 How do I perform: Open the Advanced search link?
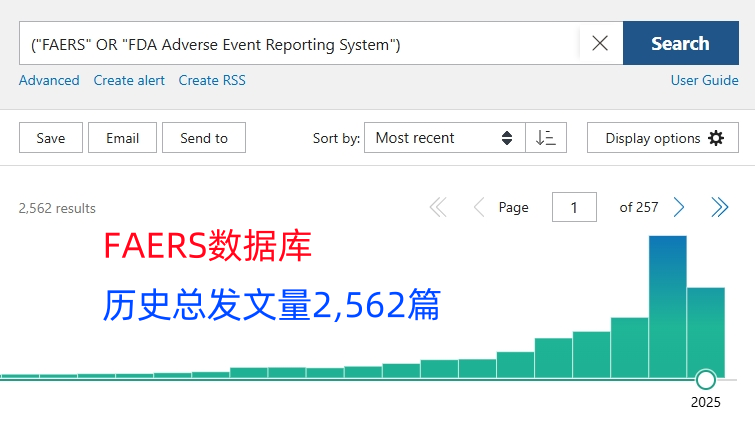point(49,80)
